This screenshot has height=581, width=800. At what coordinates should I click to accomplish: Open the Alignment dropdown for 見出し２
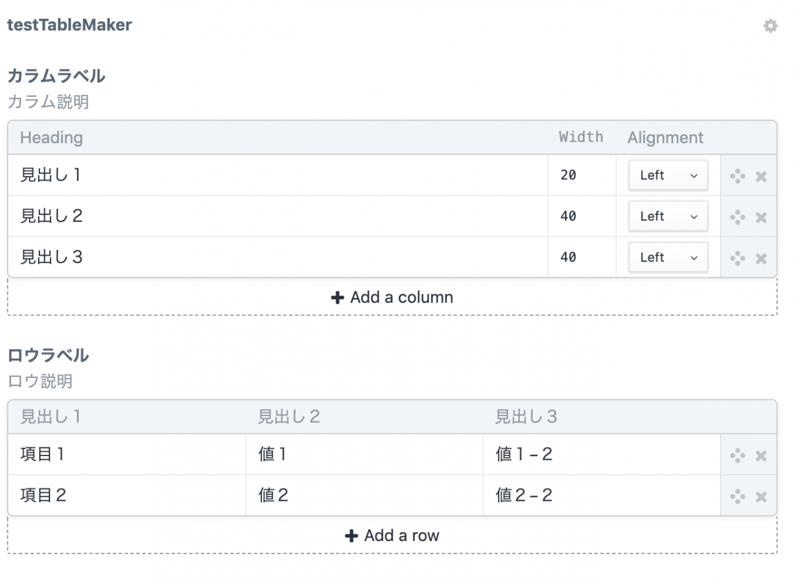point(668,217)
